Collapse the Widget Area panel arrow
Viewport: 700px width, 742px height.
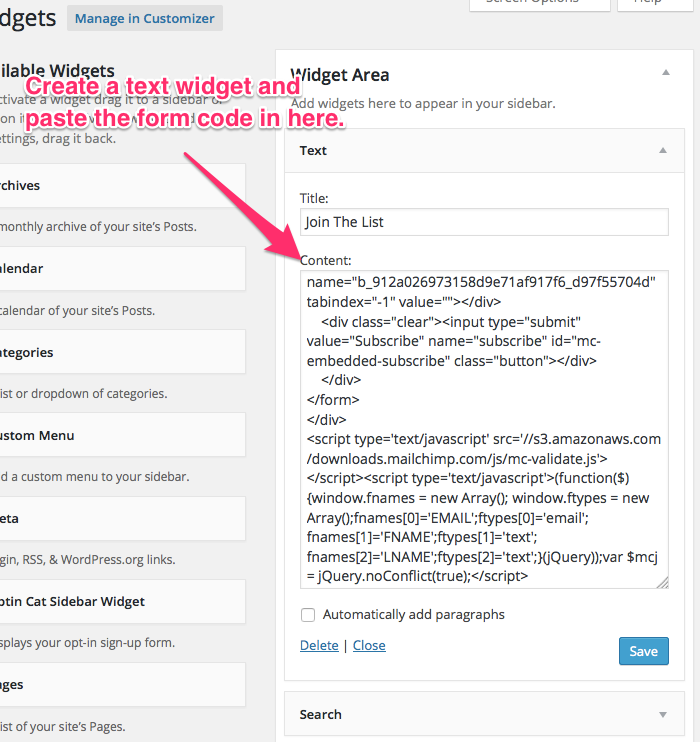665,73
